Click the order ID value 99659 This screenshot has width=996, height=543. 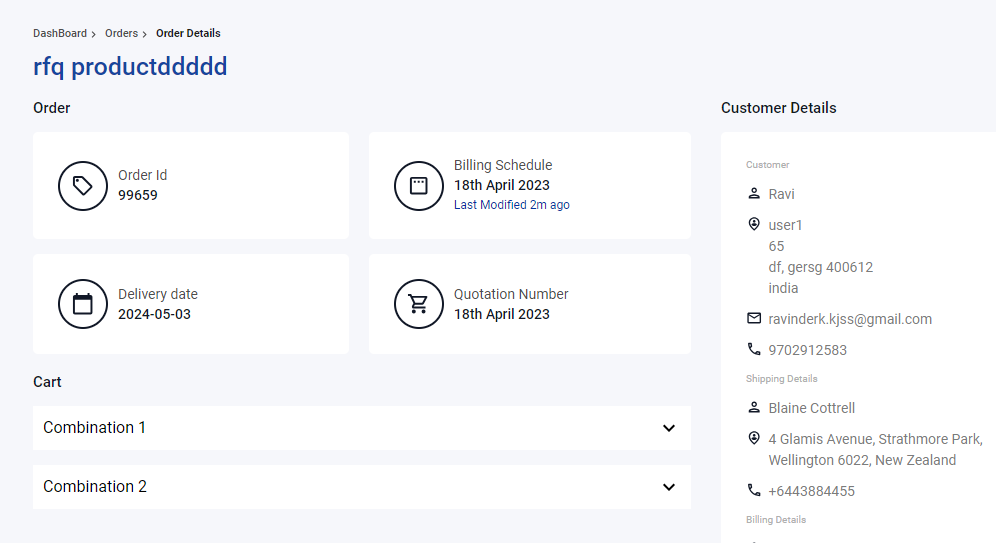[138, 195]
